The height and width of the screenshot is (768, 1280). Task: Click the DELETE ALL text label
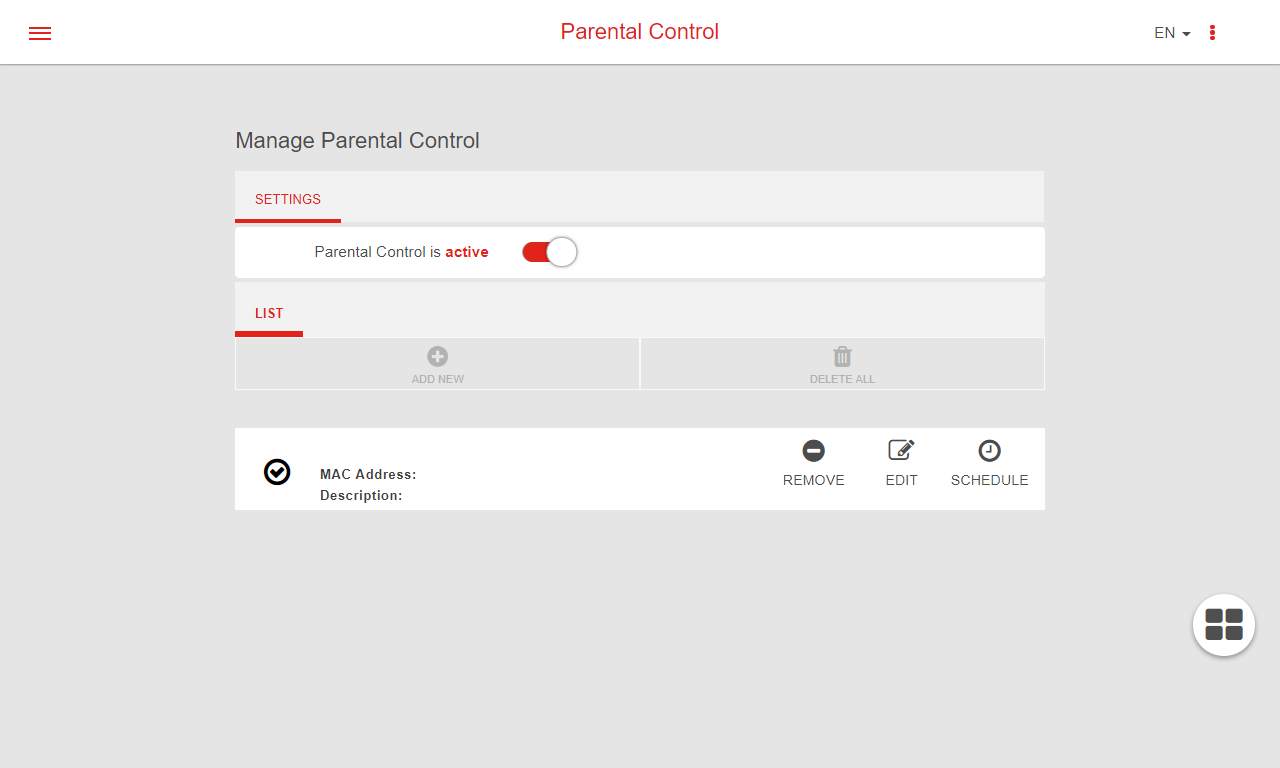842,379
